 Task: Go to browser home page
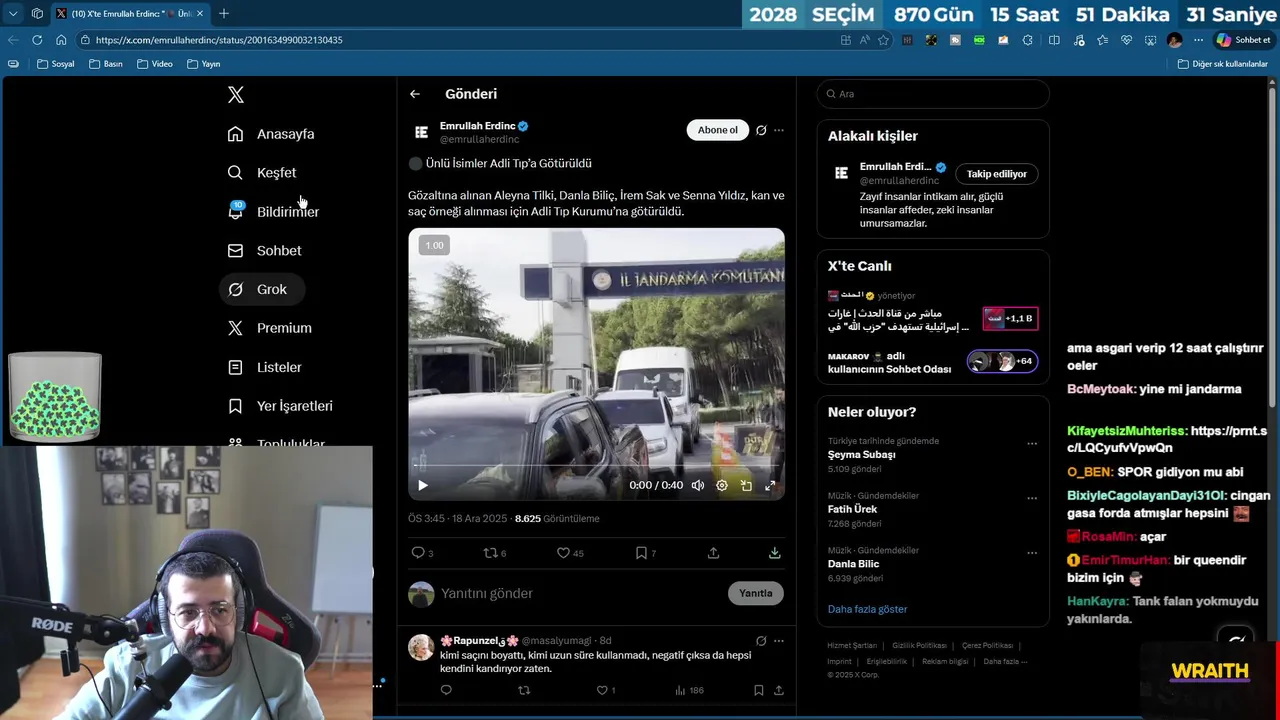(61, 40)
